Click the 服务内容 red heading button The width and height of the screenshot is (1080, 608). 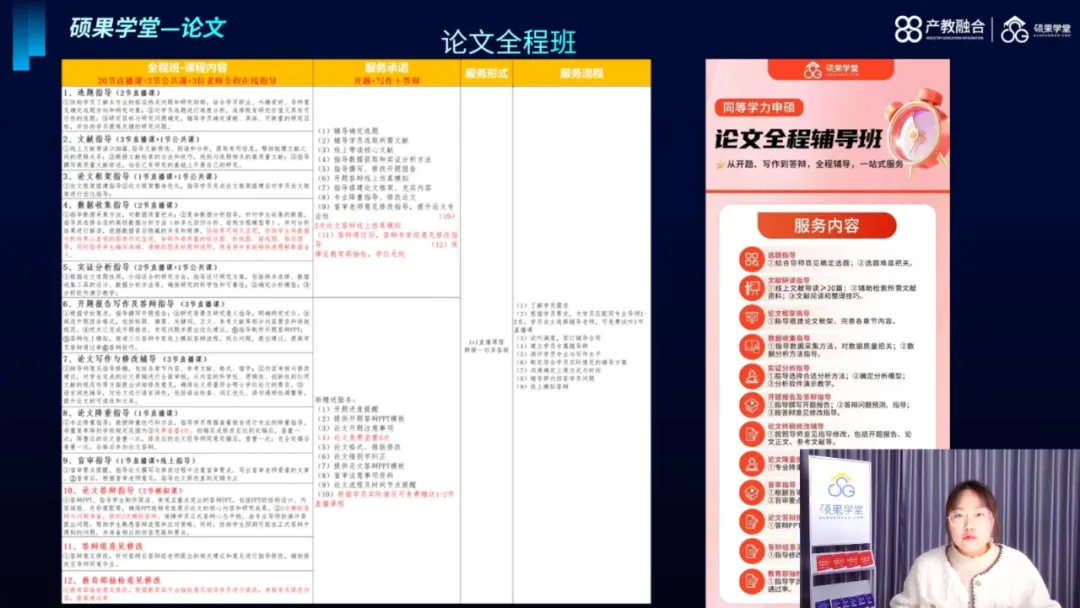click(x=827, y=226)
